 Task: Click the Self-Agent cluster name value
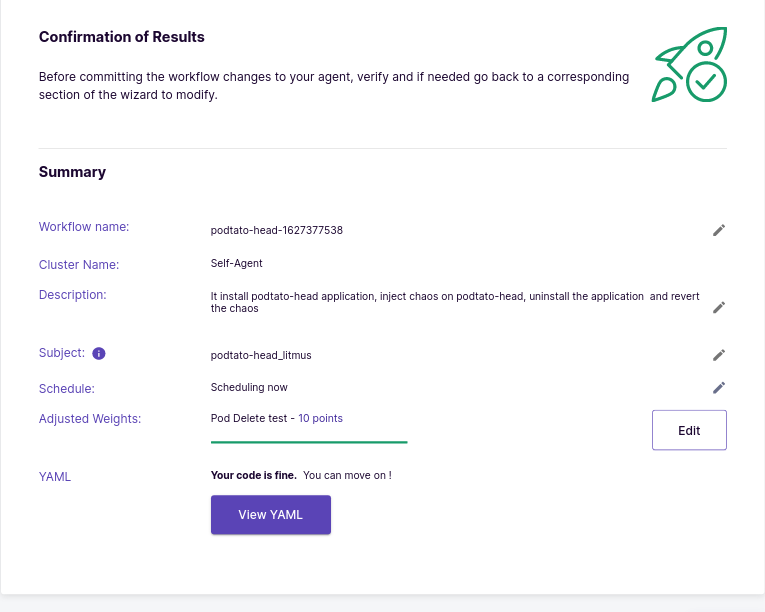pos(237,264)
